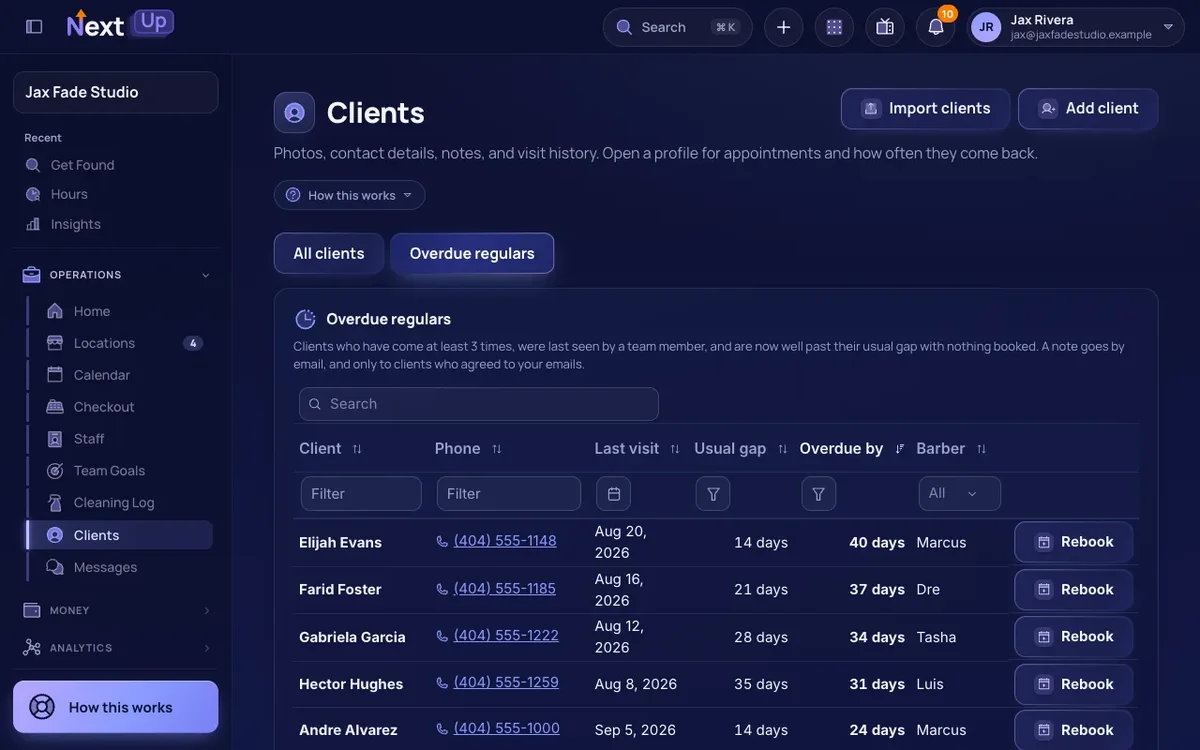Rebook Farid Foster

(1074, 590)
